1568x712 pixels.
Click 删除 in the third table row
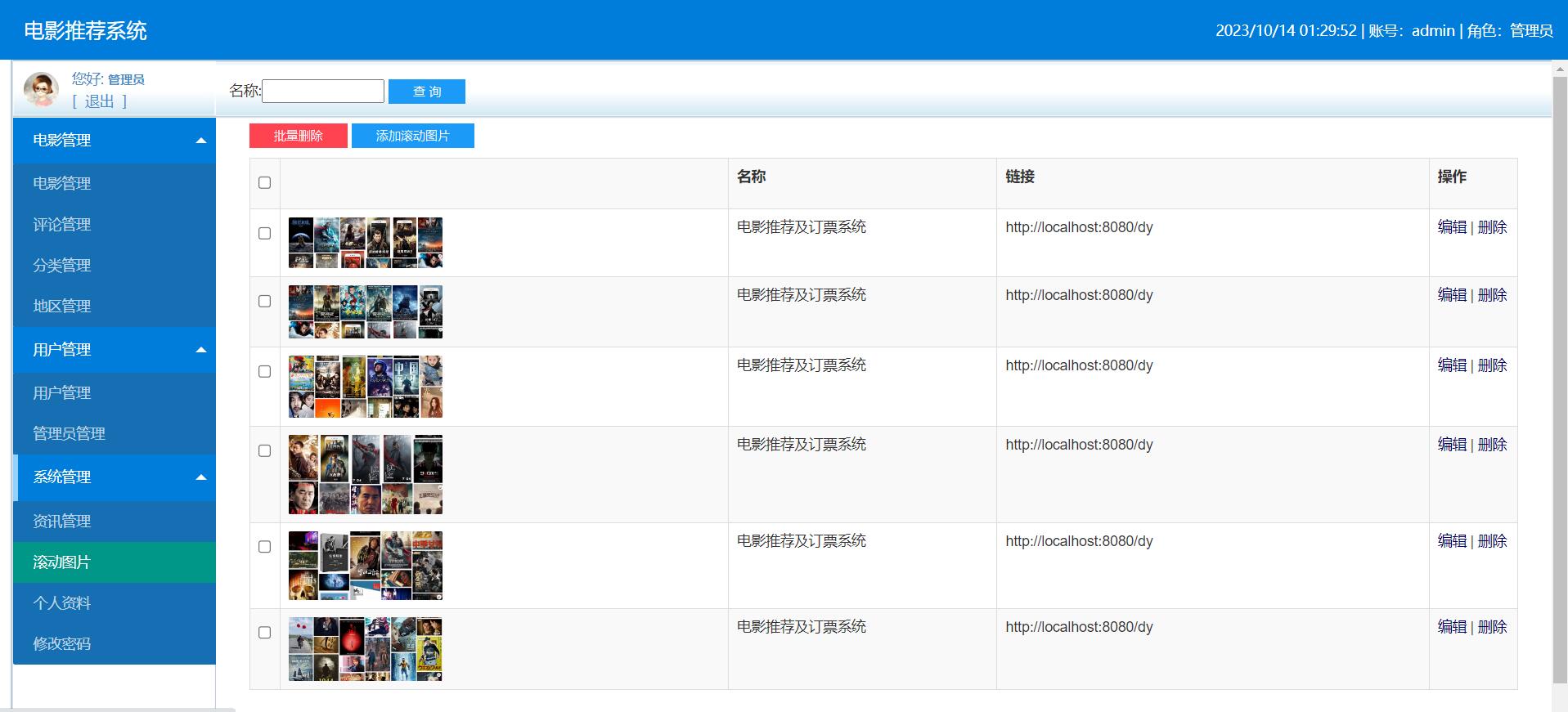point(1492,365)
